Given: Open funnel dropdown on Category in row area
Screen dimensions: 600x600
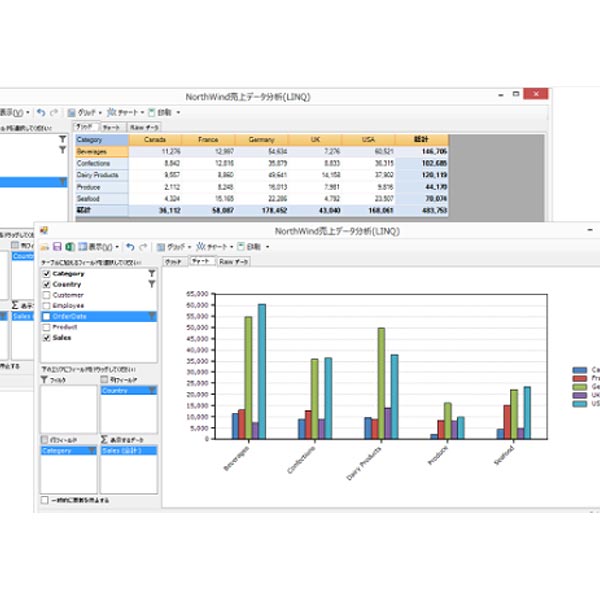Looking at the screenshot, I should coord(92,450).
